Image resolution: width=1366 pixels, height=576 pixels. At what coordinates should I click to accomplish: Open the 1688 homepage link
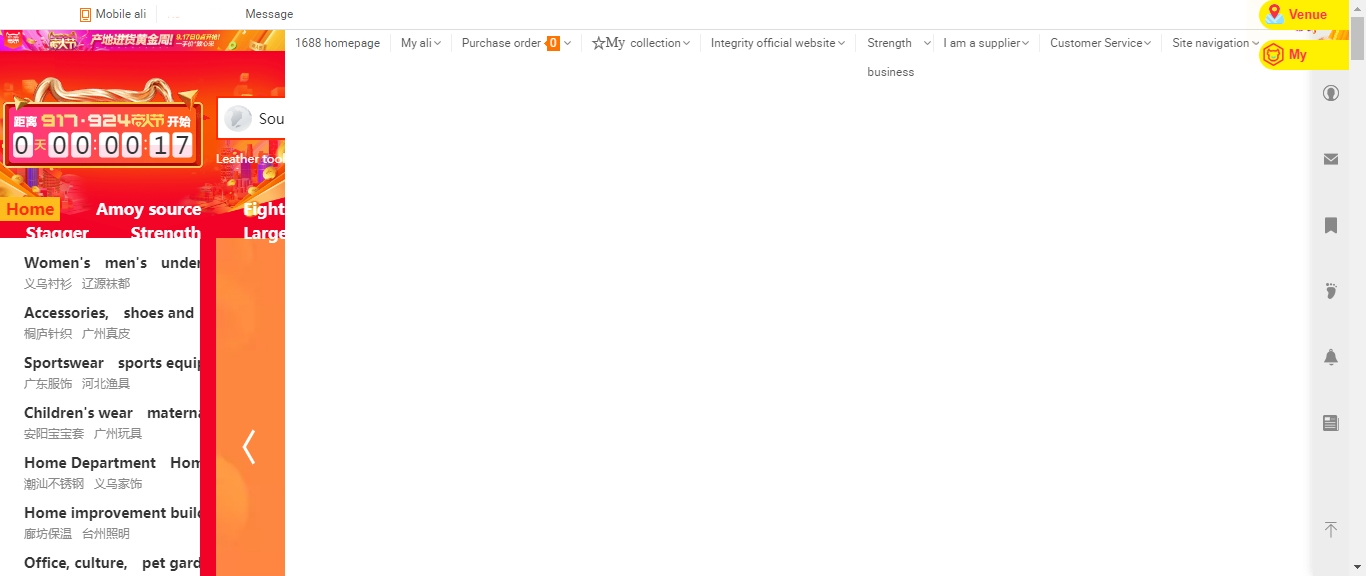point(337,43)
